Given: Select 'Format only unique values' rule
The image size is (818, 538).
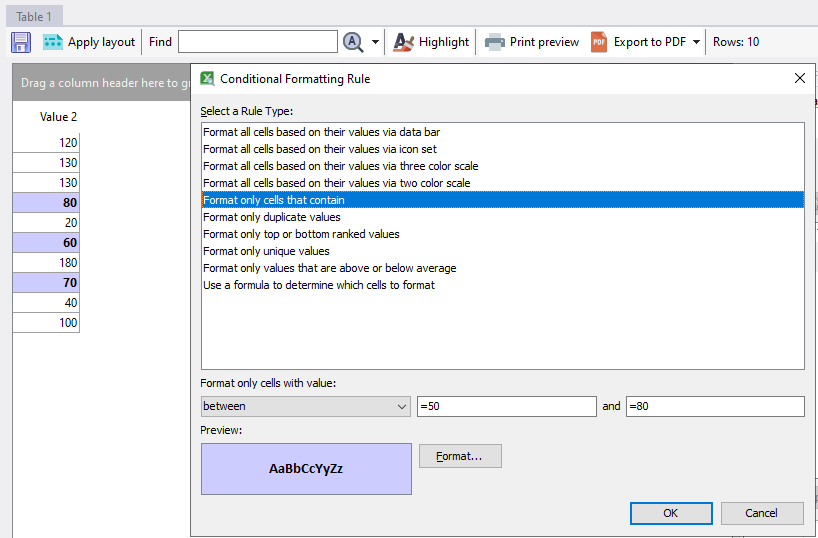Looking at the screenshot, I should (266, 251).
